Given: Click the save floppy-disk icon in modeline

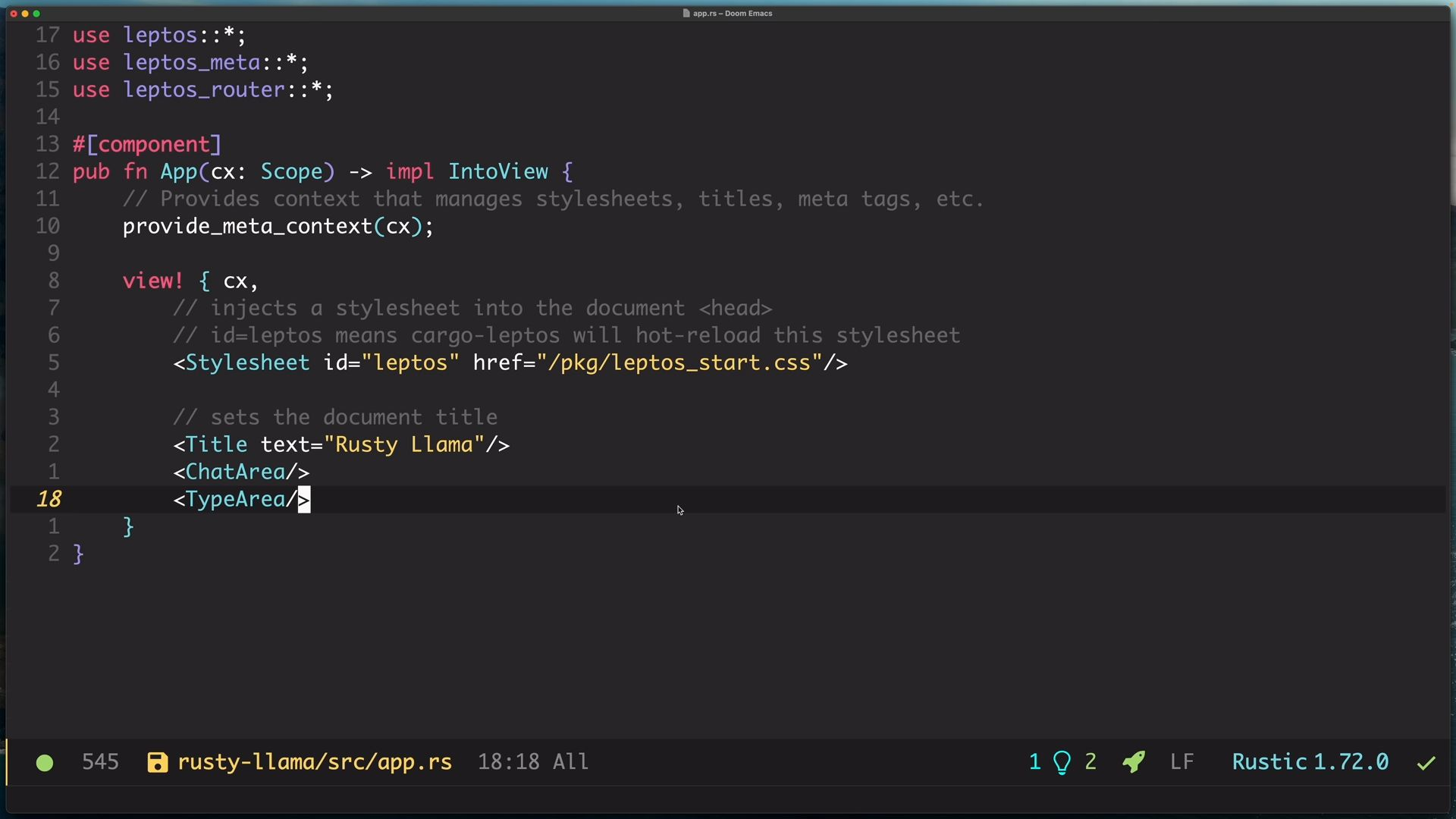Looking at the screenshot, I should pos(157,763).
